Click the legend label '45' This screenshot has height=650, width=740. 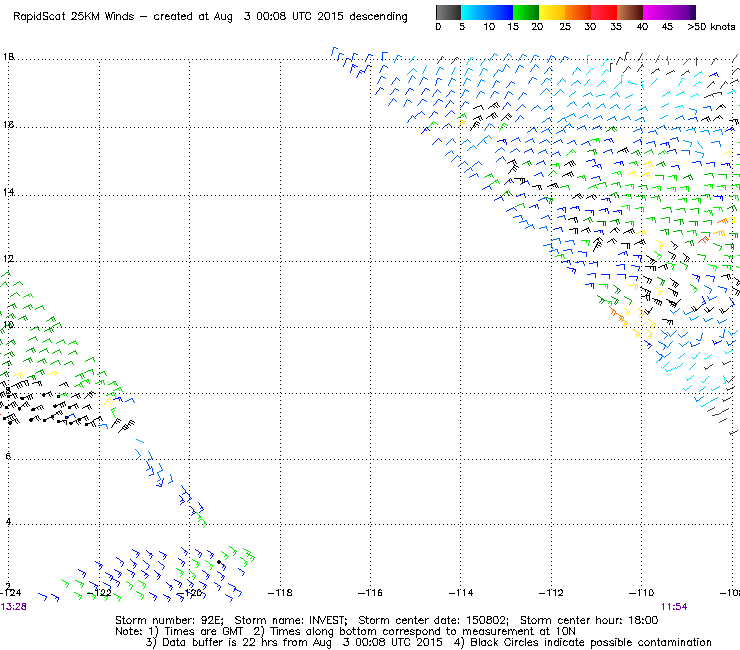point(667,27)
